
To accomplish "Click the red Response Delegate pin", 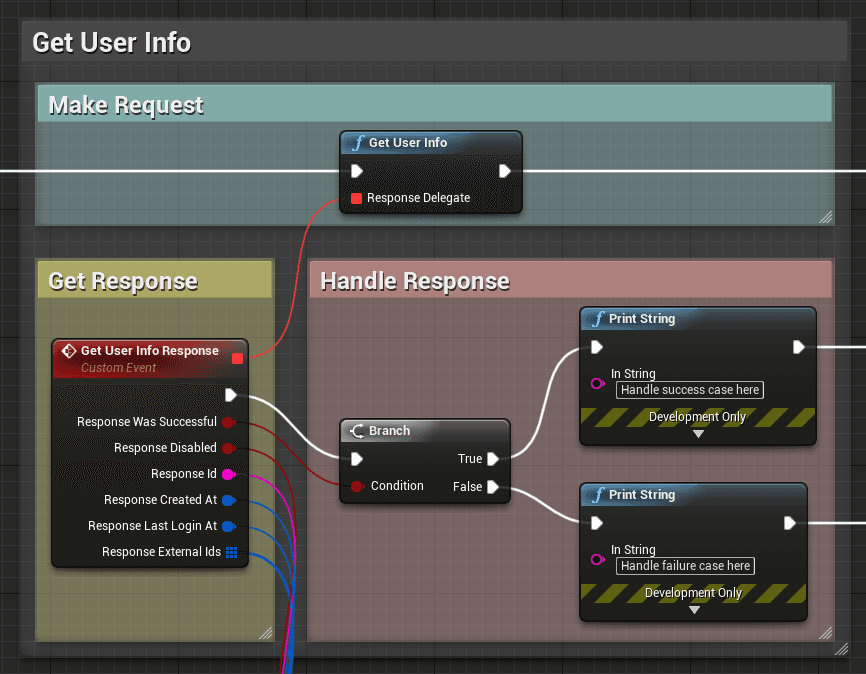I will click(356, 198).
